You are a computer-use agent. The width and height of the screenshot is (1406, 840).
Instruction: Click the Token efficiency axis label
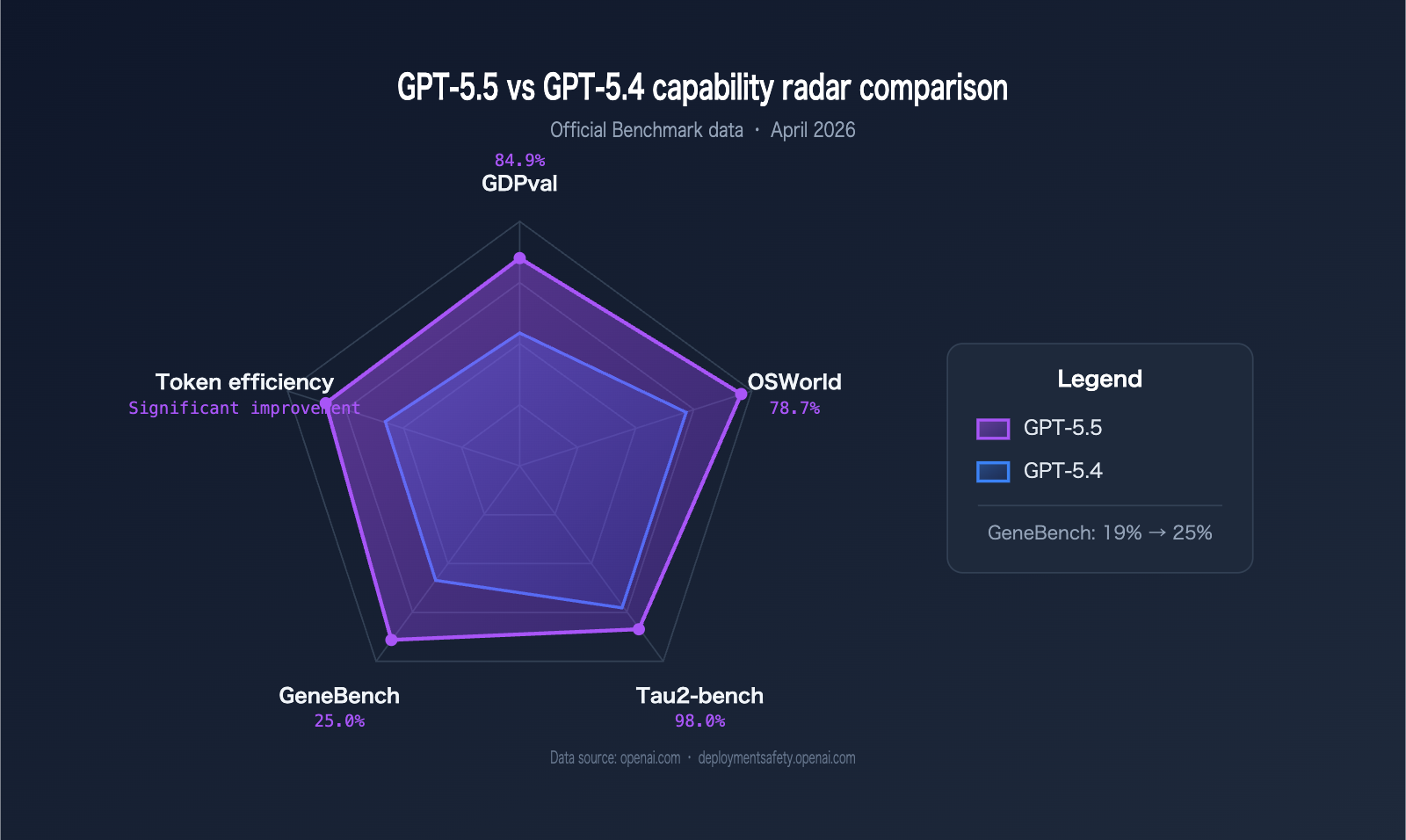tap(244, 382)
